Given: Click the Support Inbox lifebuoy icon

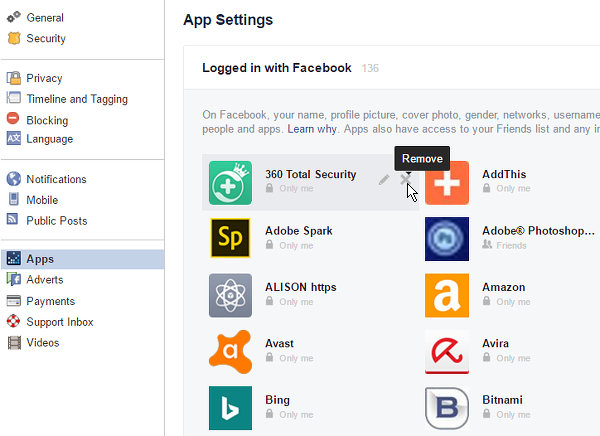Looking at the screenshot, I should (x=13, y=321).
